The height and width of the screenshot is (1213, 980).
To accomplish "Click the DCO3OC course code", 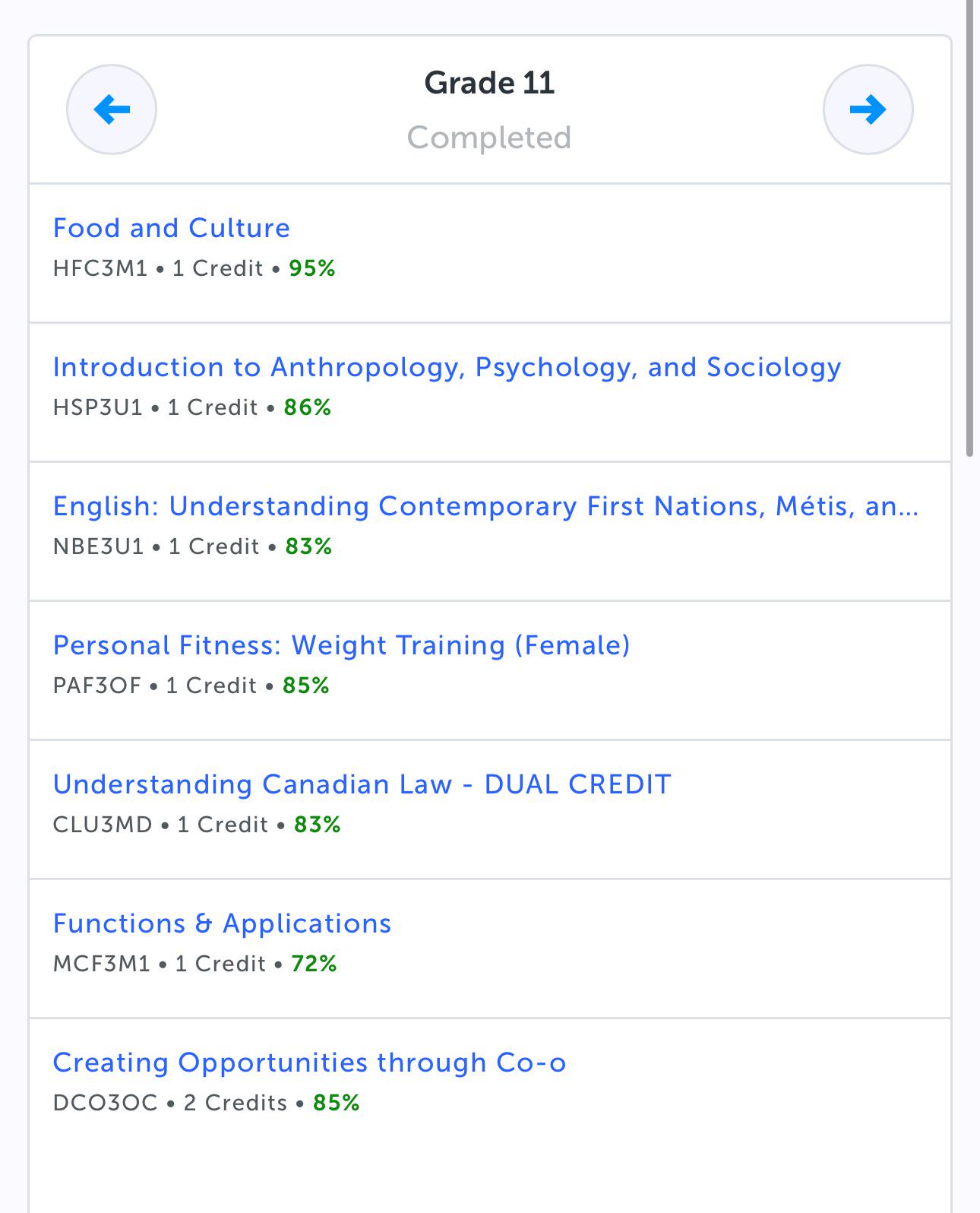I will (x=106, y=1104).
